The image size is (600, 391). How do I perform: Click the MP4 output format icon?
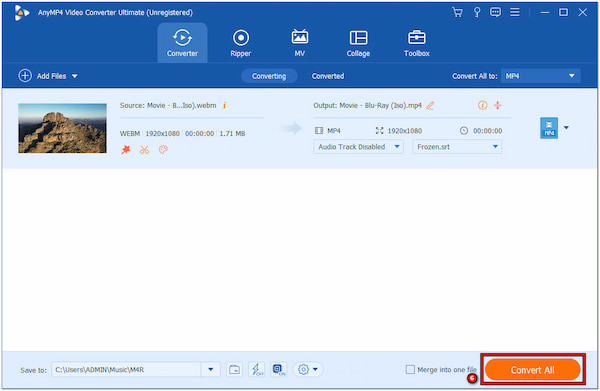tap(549, 128)
